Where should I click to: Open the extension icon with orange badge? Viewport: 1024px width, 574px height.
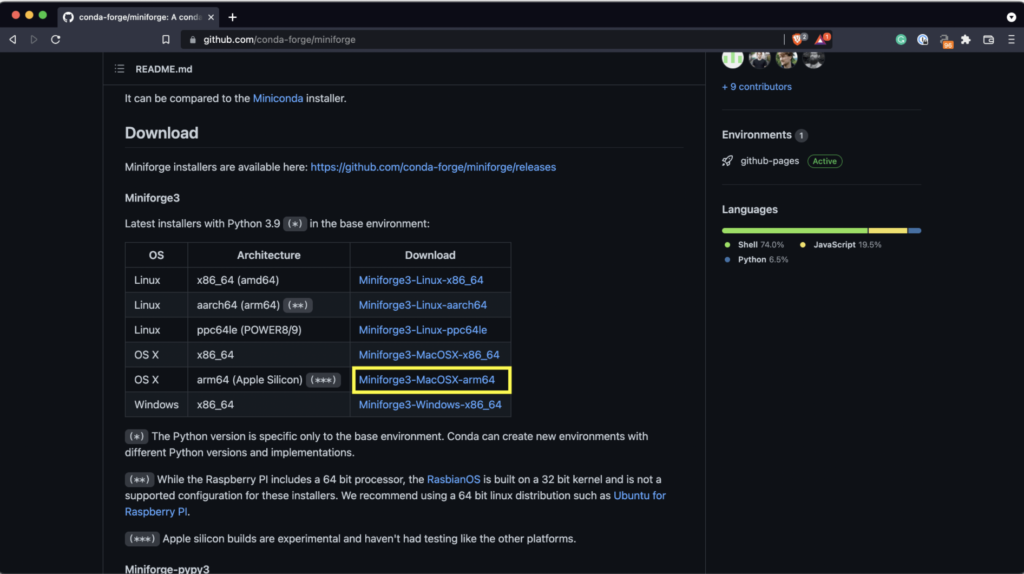click(945, 41)
